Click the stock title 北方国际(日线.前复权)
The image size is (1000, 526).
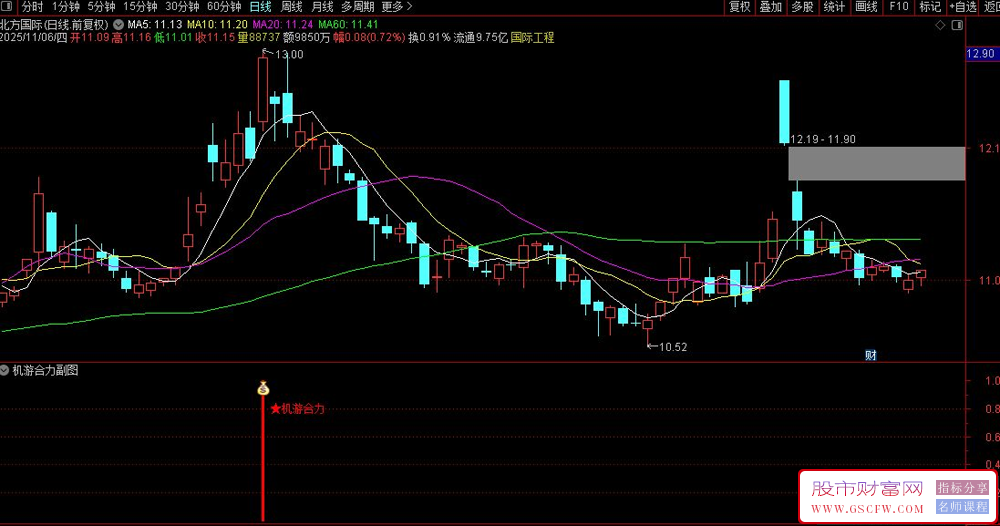(x=54, y=25)
